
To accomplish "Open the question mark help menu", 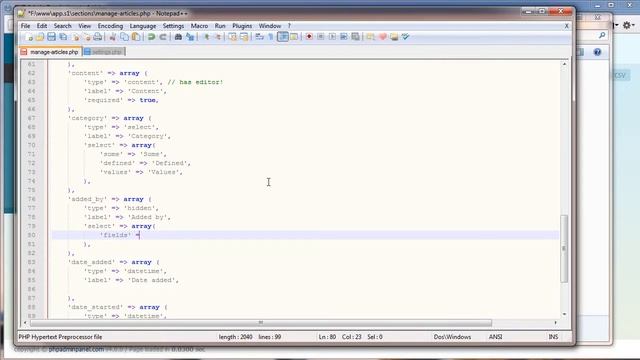I will [x=289, y=26].
